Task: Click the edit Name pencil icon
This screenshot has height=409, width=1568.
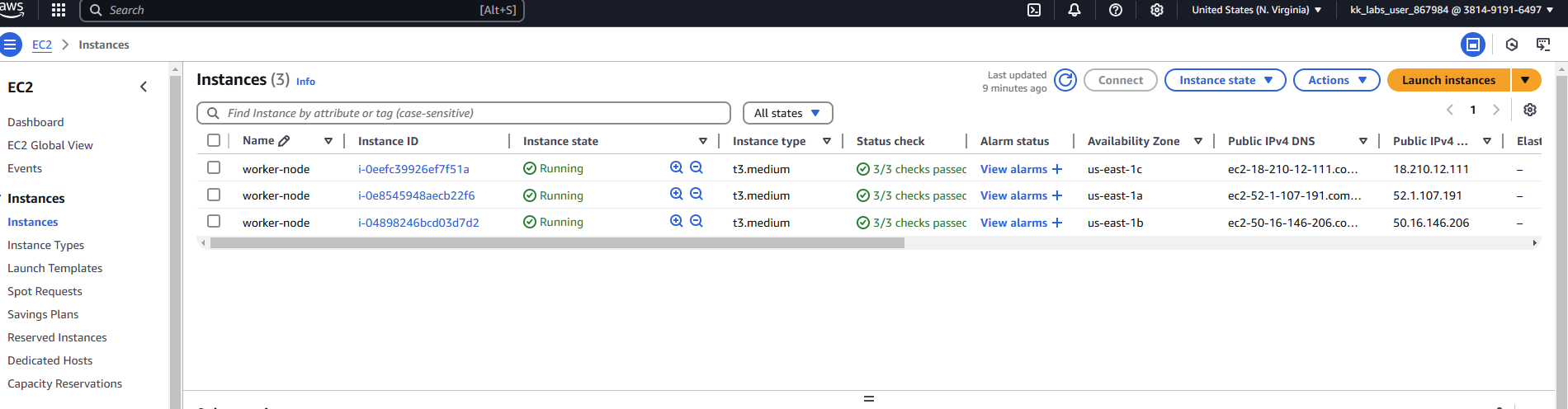Action: tap(285, 141)
